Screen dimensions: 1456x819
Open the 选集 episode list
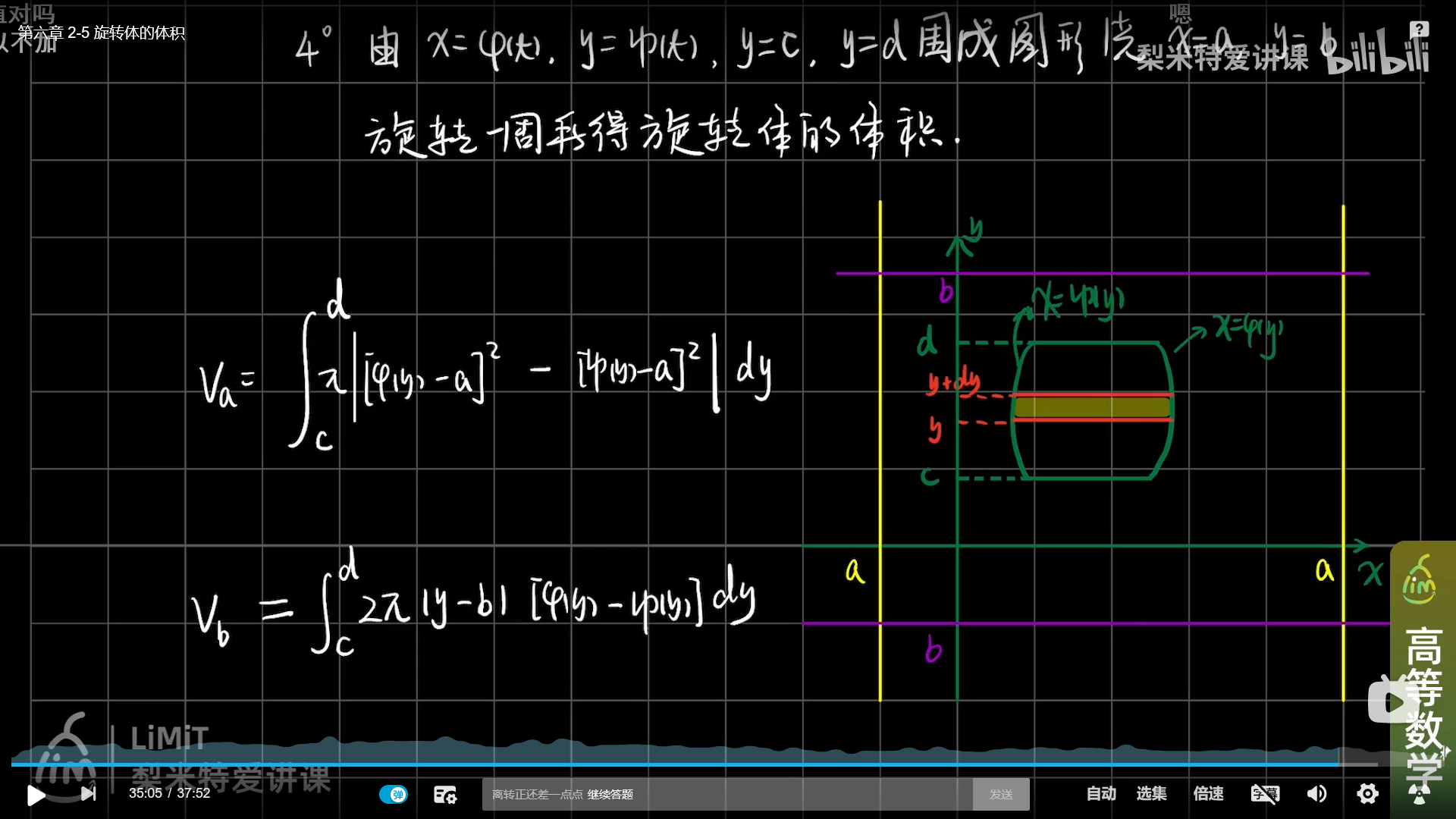(x=1151, y=793)
